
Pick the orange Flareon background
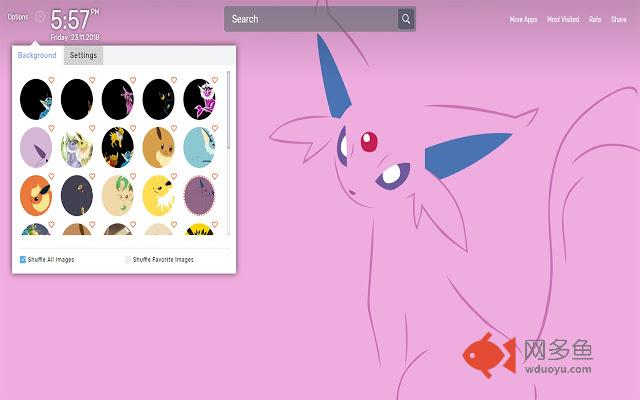tap(36, 196)
